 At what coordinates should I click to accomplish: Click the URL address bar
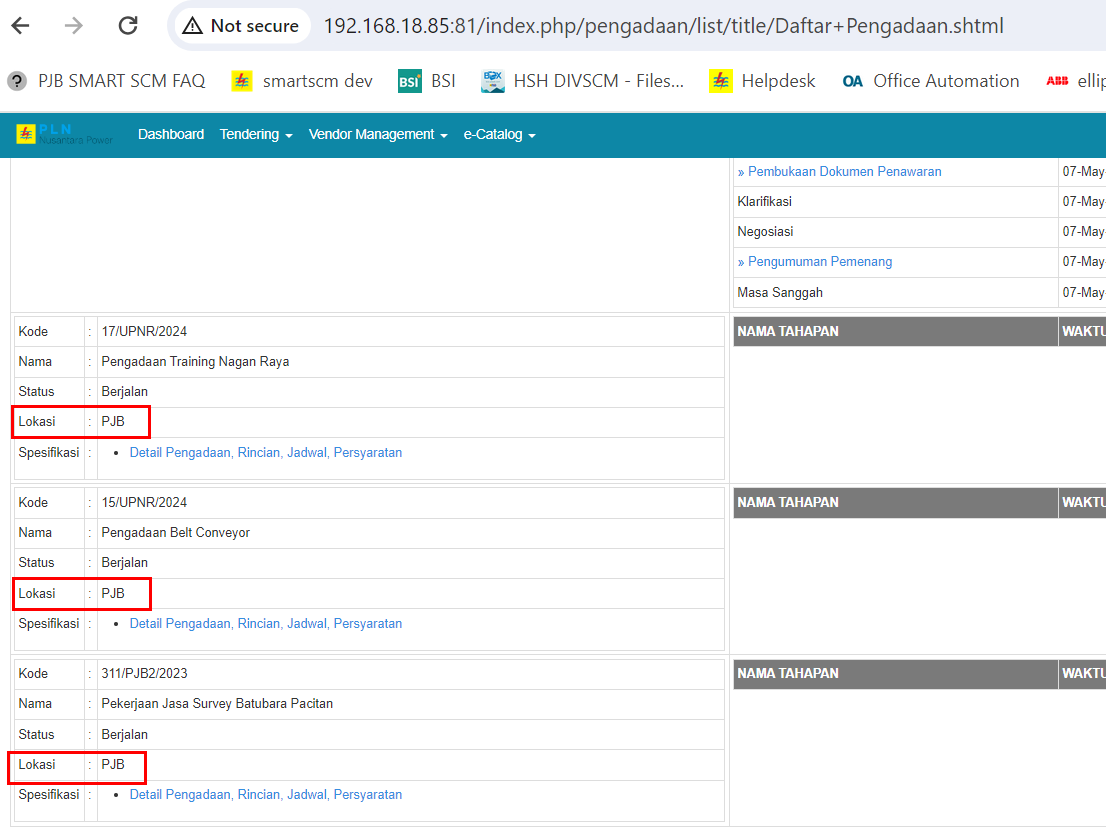tap(662, 26)
